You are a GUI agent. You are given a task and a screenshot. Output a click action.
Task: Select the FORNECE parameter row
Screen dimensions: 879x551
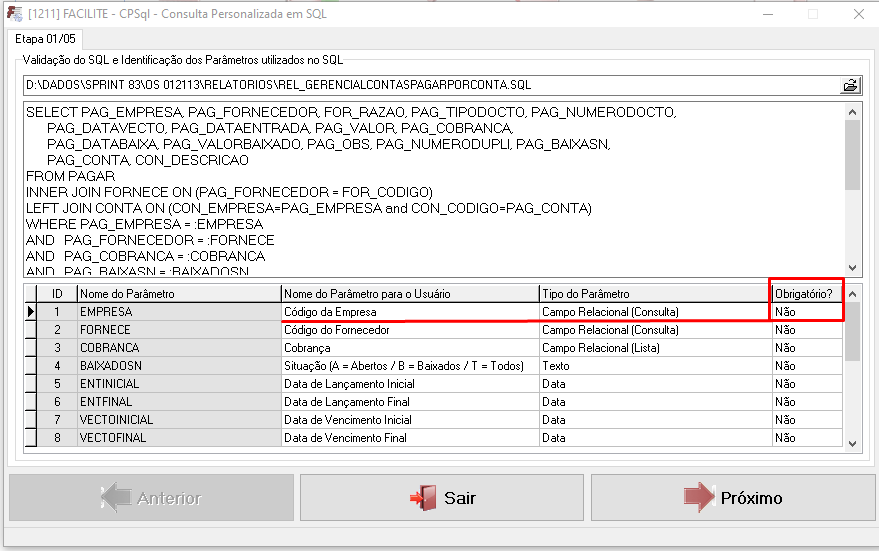tap(178, 330)
